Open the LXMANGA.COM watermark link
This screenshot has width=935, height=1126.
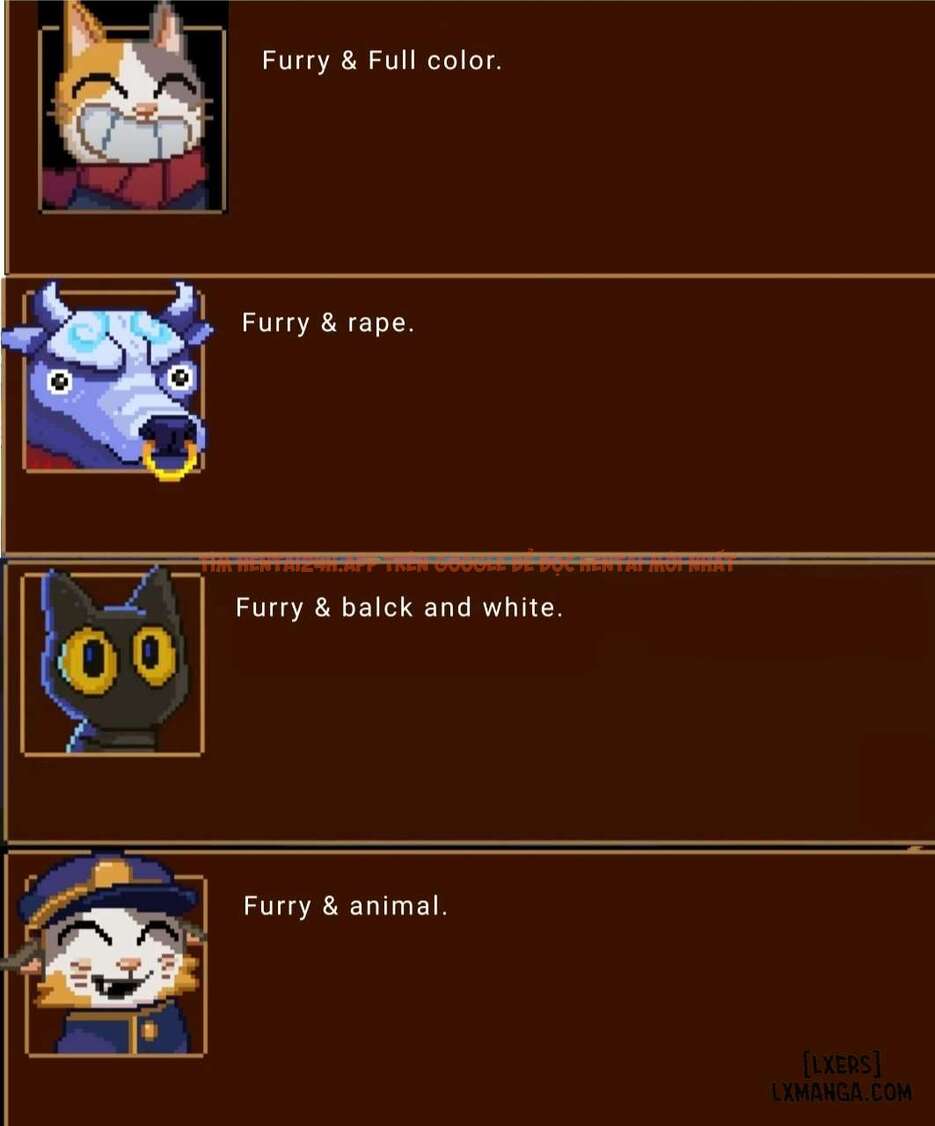pyautogui.click(x=842, y=1092)
